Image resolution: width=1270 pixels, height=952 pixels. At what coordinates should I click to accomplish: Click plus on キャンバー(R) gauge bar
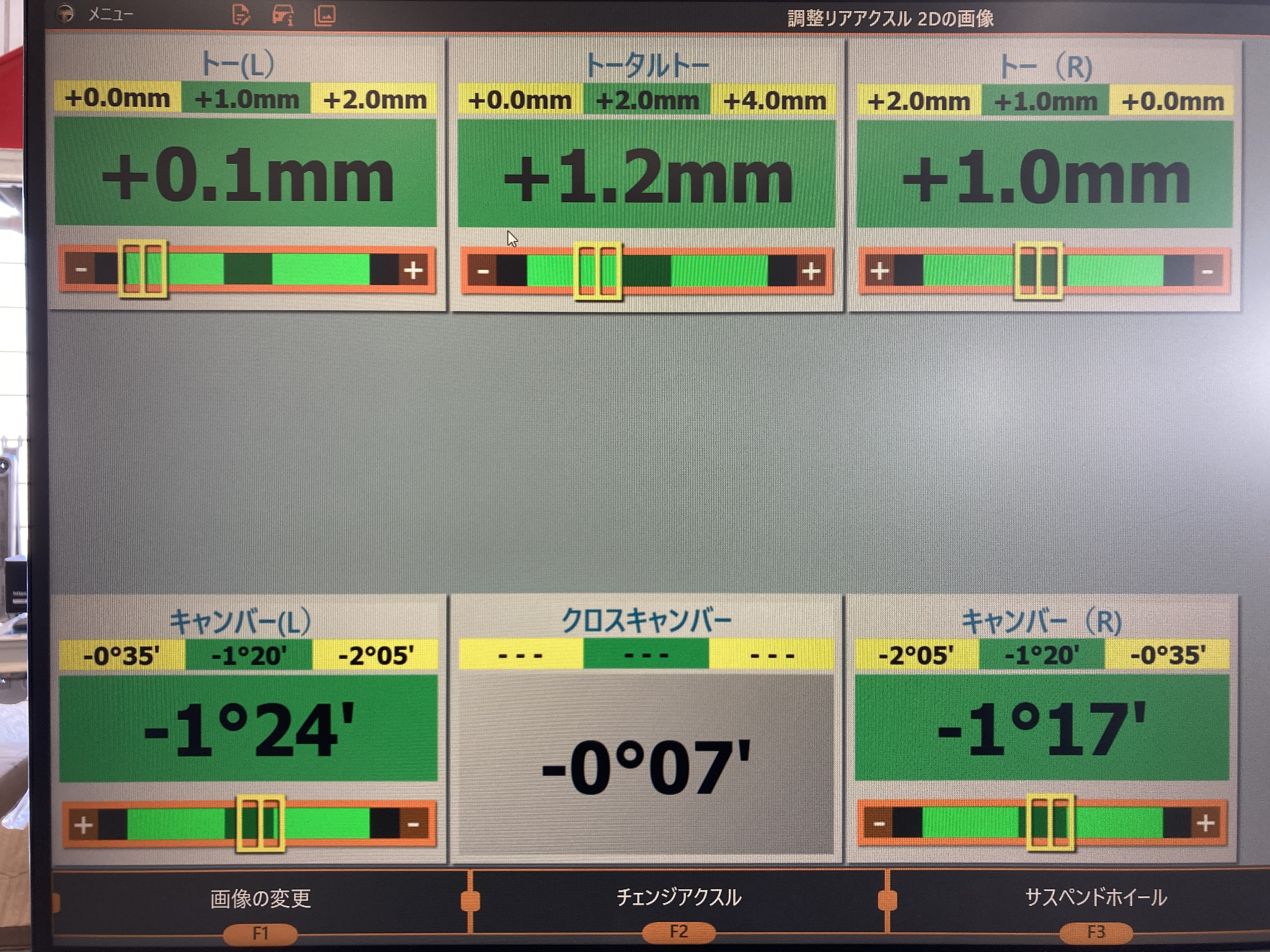pyautogui.click(x=1205, y=824)
